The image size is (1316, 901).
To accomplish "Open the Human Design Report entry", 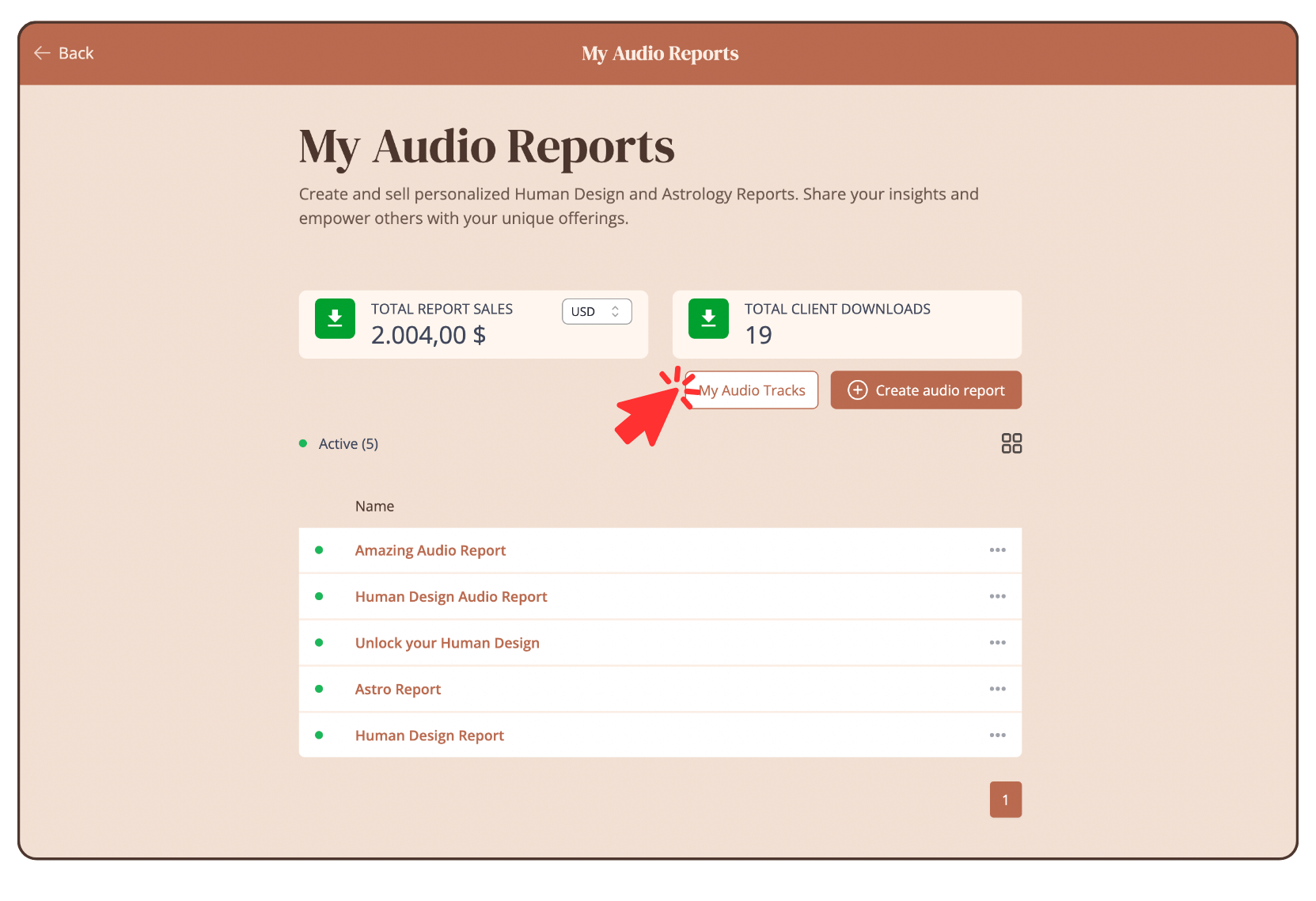I will tap(429, 736).
